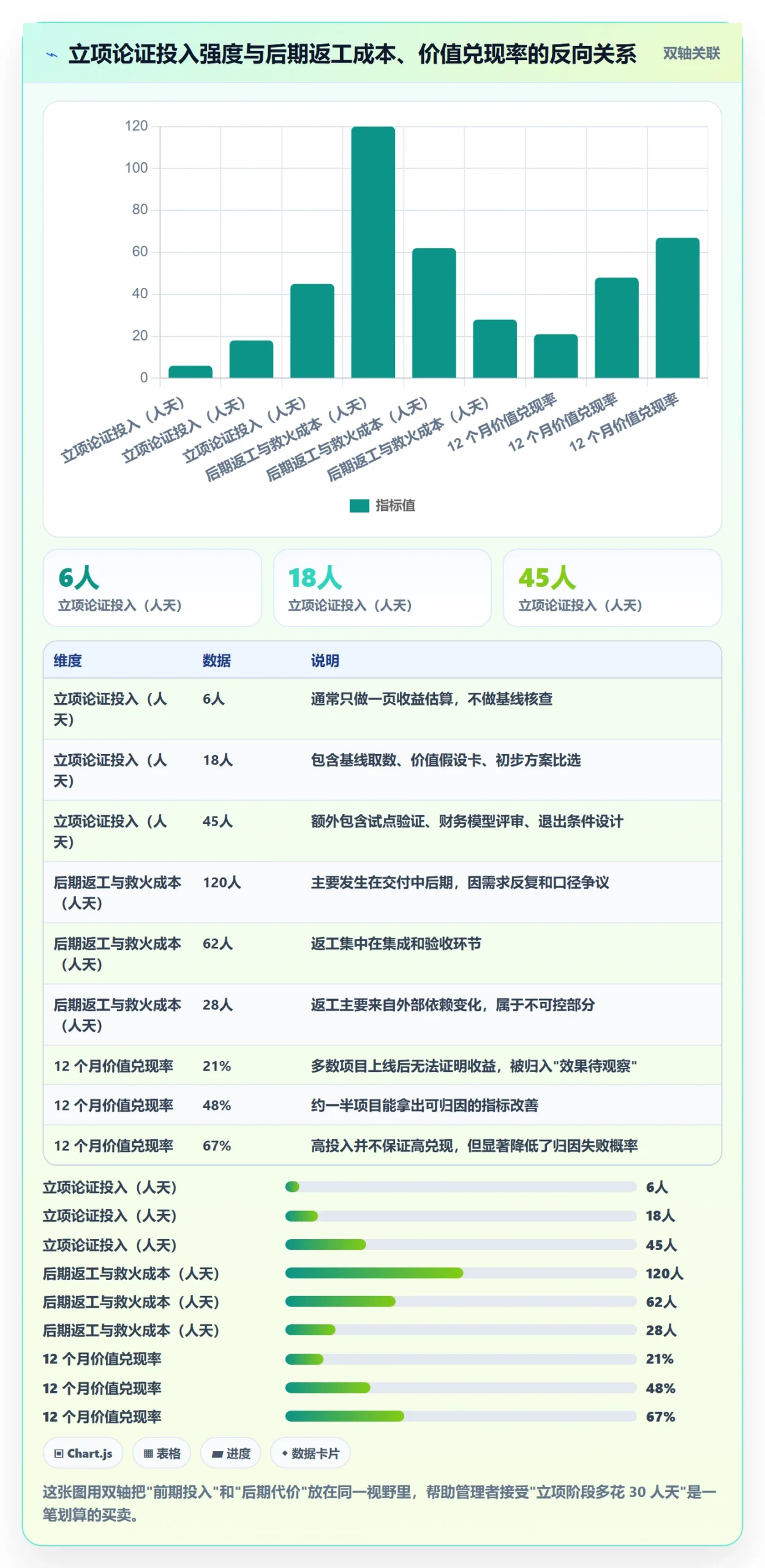
Task: Click the chart bar with value 62
Action: pyautogui.click(x=434, y=312)
